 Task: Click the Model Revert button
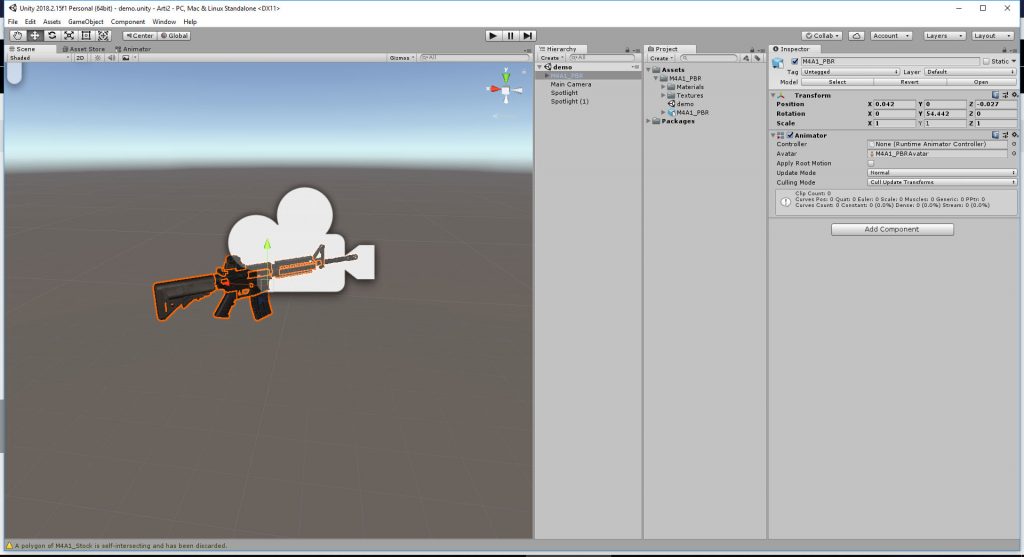(x=909, y=82)
